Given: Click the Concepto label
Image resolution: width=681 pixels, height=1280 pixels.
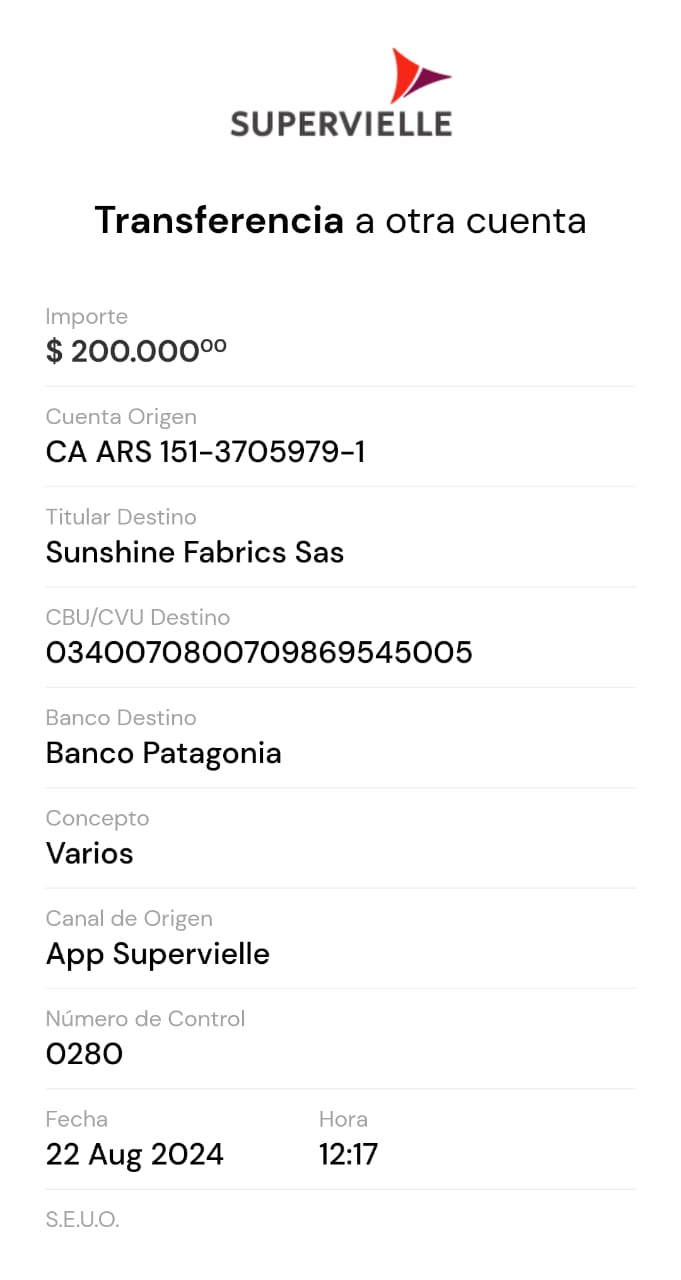Looking at the screenshot, I should [x=97, y=818].
